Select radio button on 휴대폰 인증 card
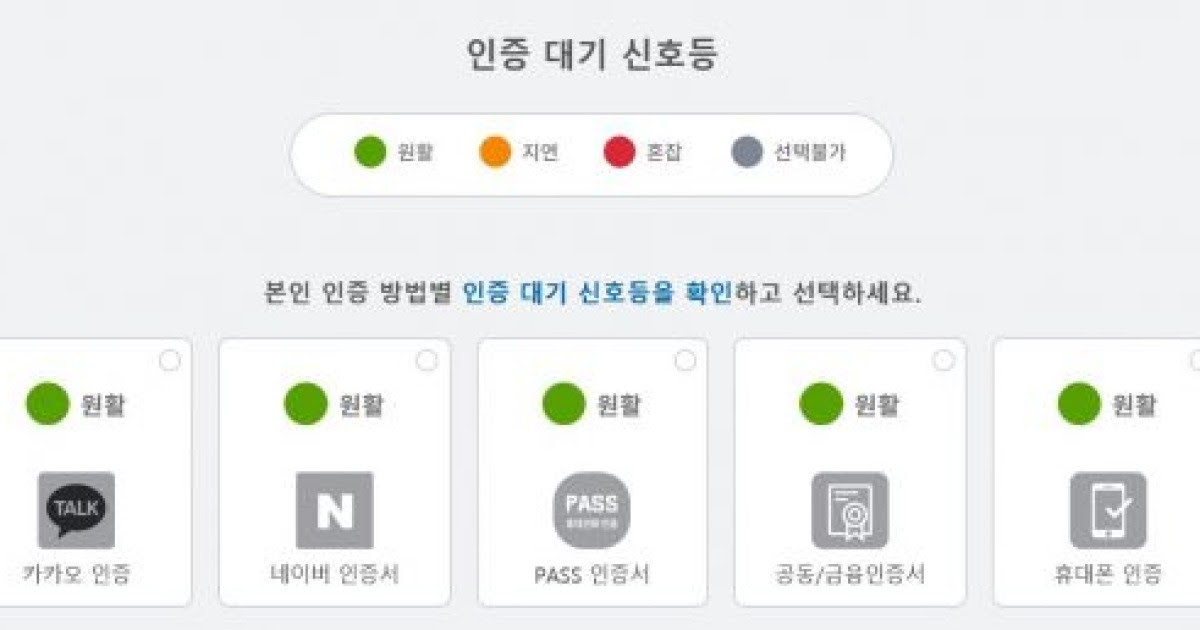Viewport: 1200px width, 630px height. 1195,361
